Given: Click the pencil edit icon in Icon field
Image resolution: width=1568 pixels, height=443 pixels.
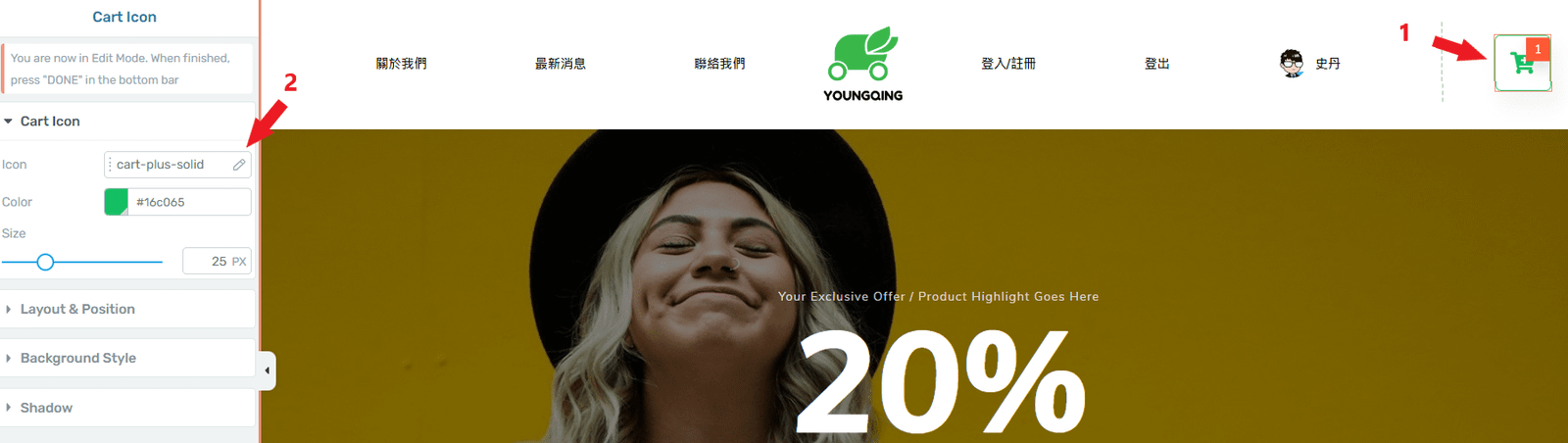Looking at the screenshot, I should tap(239, 165).
